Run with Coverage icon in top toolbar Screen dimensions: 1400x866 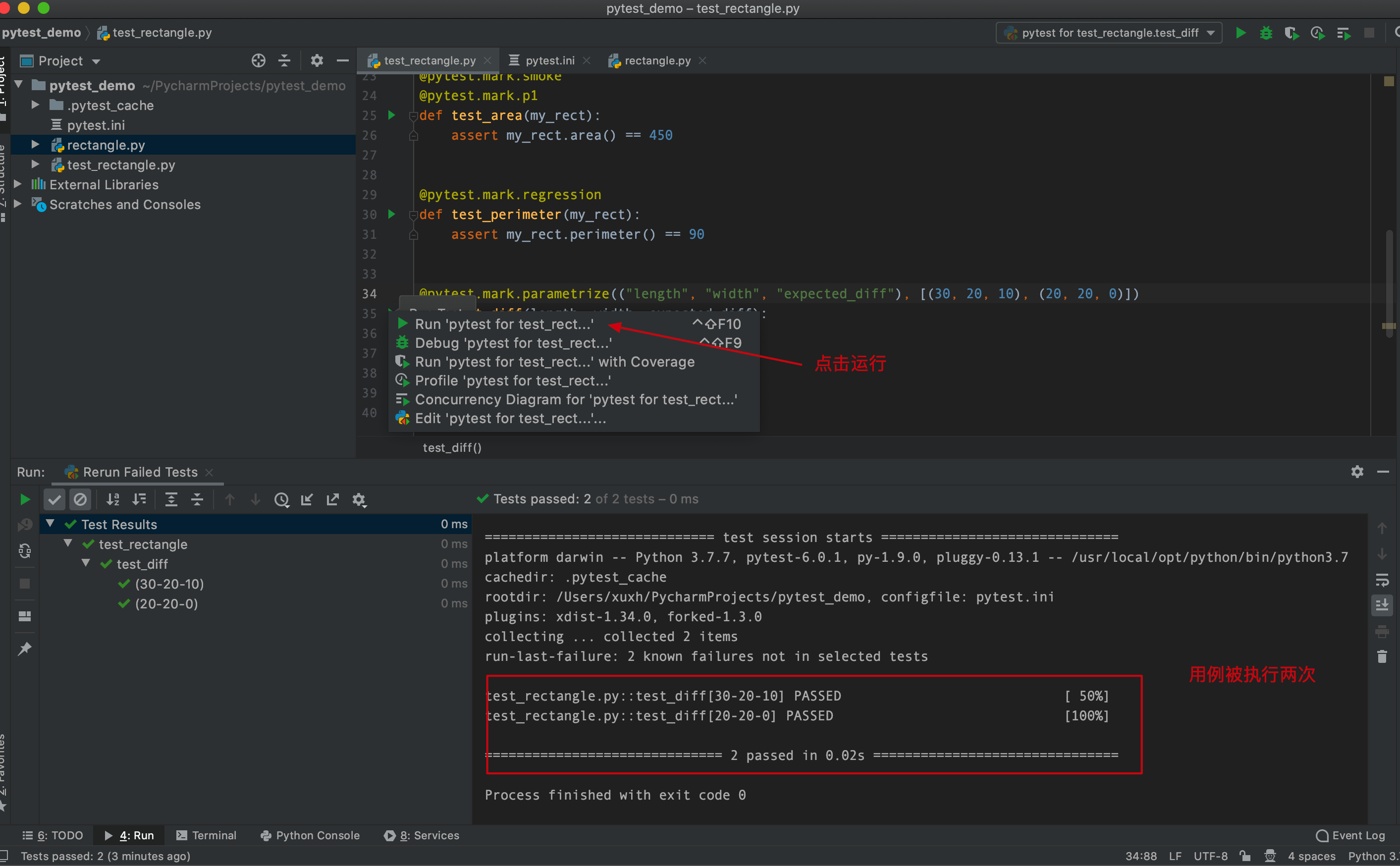(1291, 33)
